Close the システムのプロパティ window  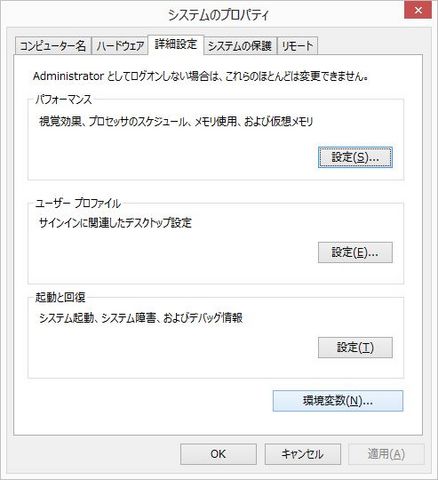(x=418, y=10)
